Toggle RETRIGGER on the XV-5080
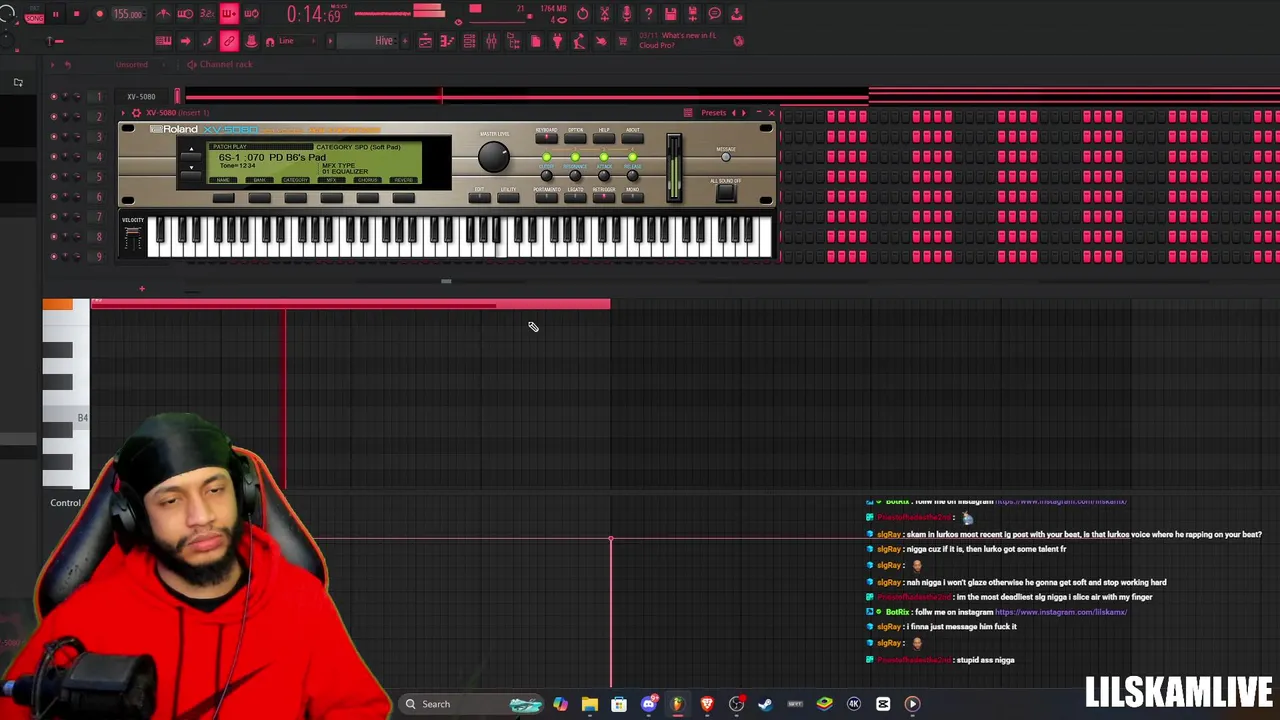This screenshot has height=720, width=1280. tap(603, 197)
